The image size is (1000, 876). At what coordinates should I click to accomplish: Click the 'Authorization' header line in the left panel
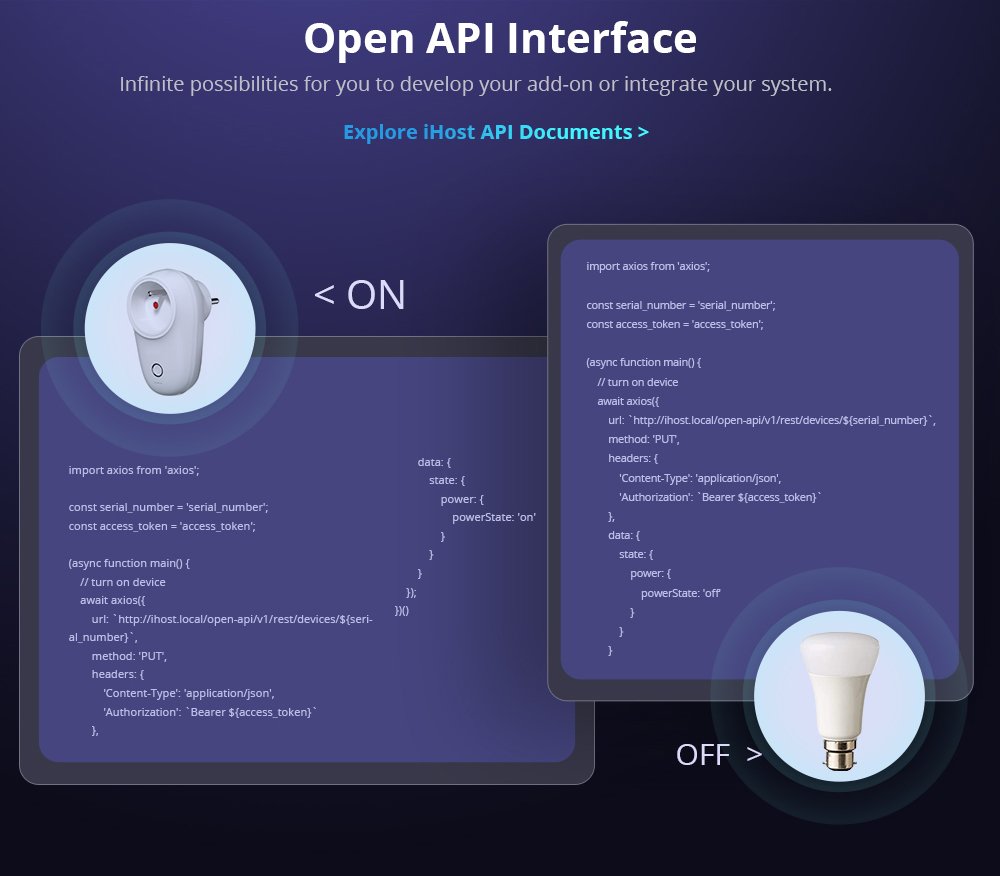click(x=210, y=712)
